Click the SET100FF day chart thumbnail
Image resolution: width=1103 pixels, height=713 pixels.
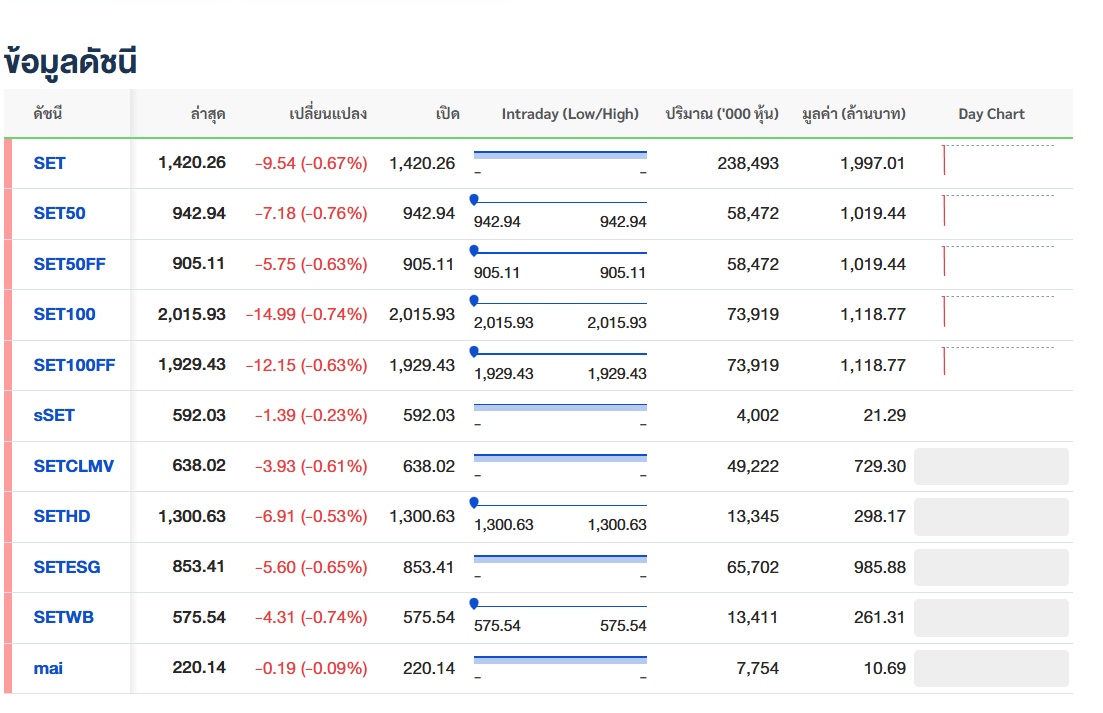(997, 363)
